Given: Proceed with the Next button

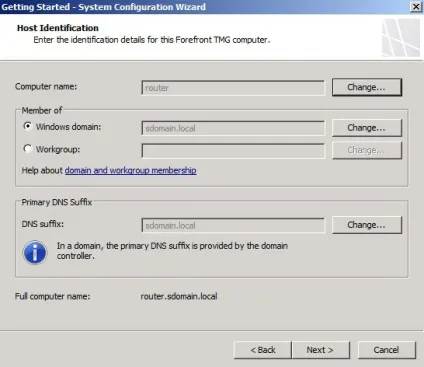Looking at the screenshot, I should 321,350.
